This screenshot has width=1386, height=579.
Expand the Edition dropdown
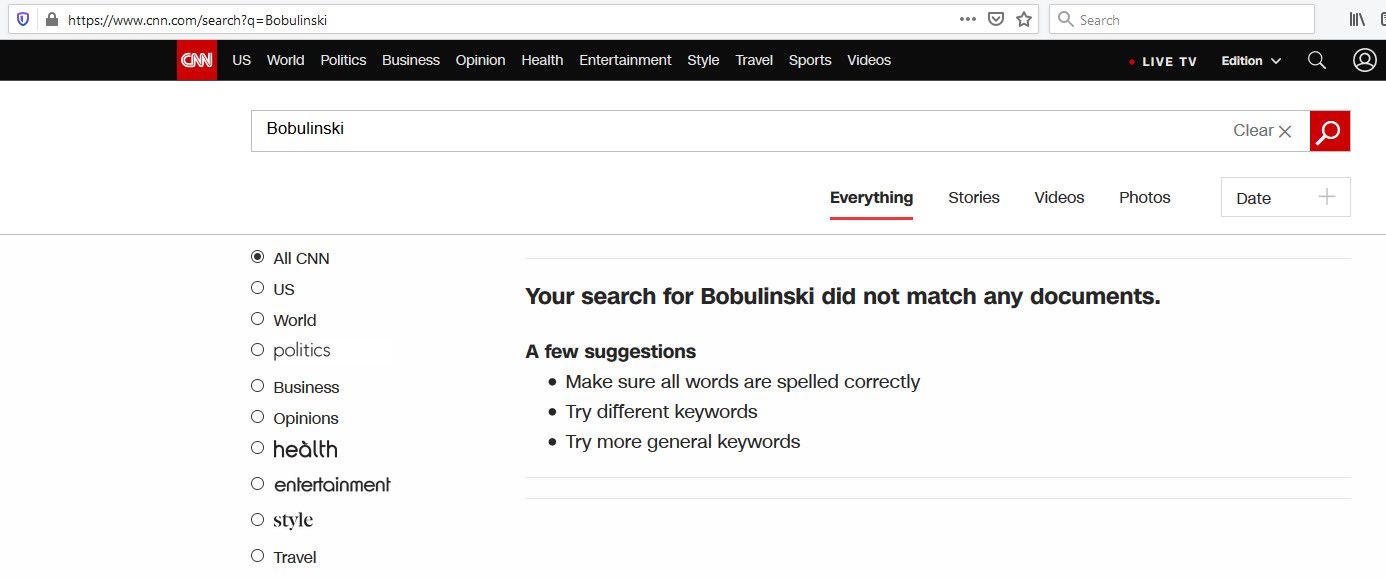pyautogui.click(x=1251, y=61)
